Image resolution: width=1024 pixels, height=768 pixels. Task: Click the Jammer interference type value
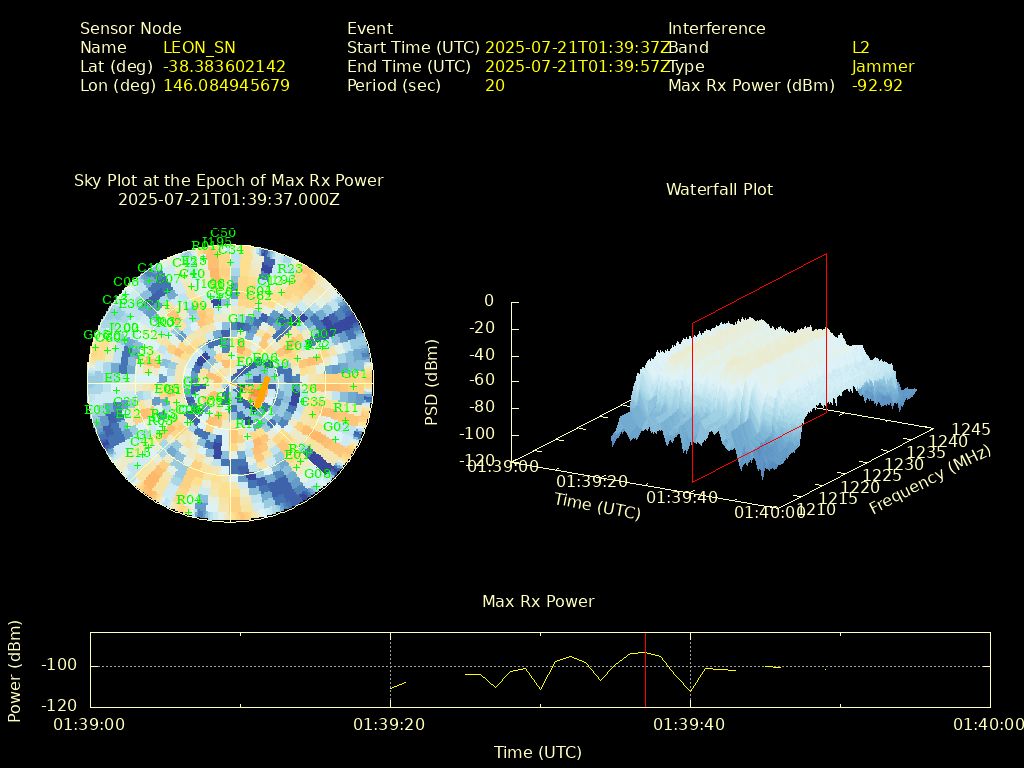point(883,66)
